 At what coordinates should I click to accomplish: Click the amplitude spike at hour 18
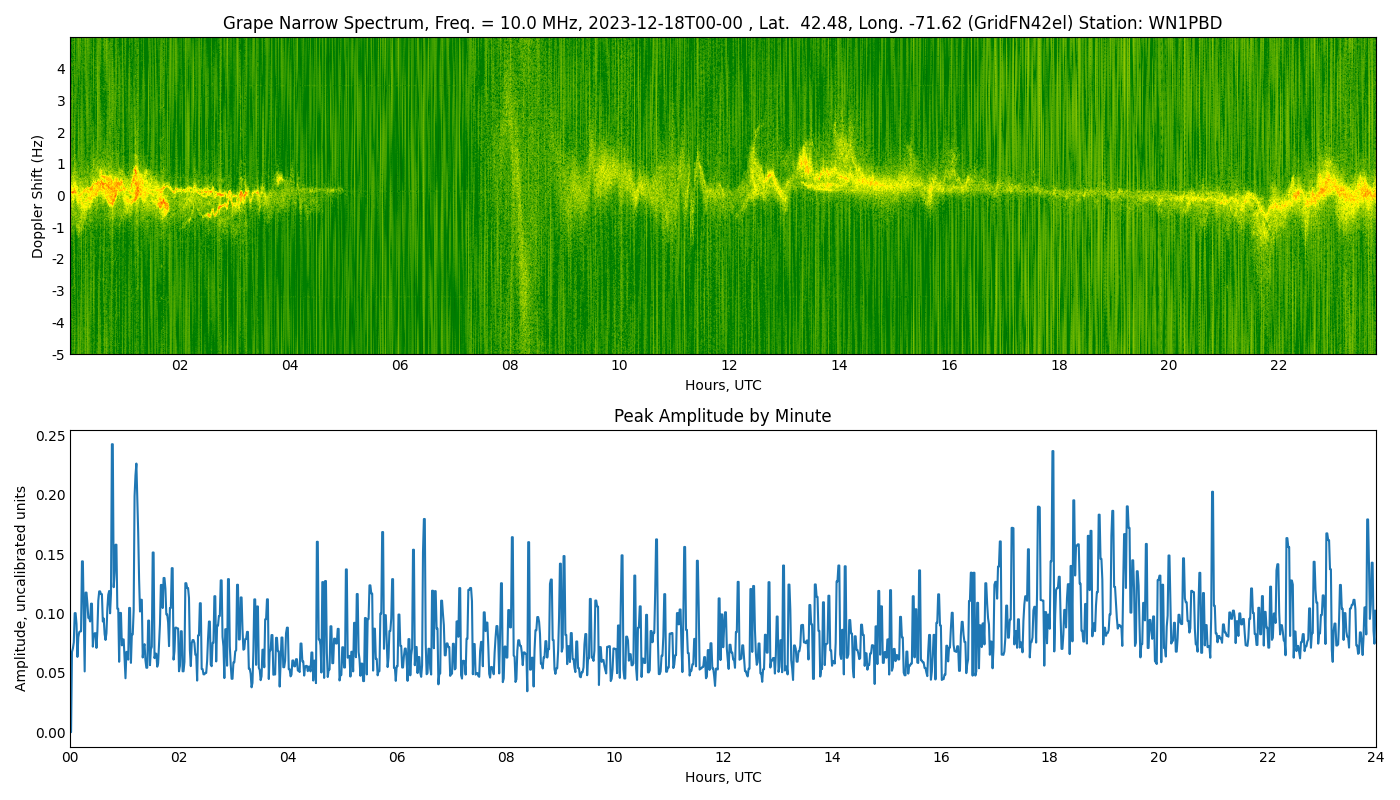[1052, 452]
